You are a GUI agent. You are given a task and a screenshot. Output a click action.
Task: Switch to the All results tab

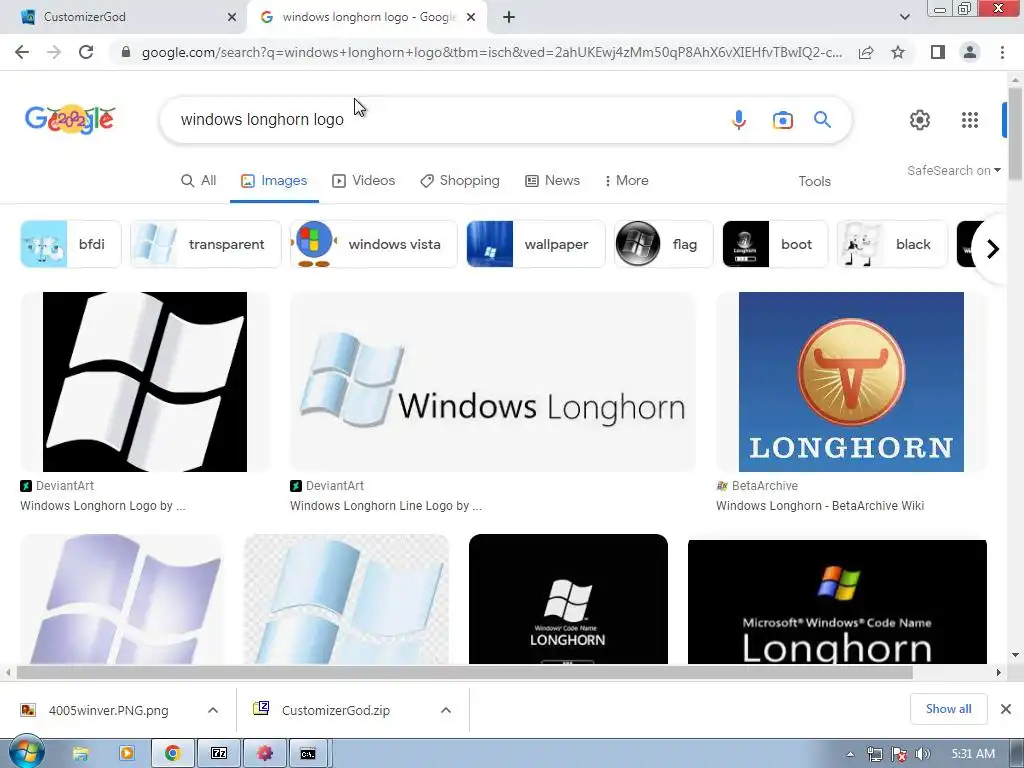(199, 180)
